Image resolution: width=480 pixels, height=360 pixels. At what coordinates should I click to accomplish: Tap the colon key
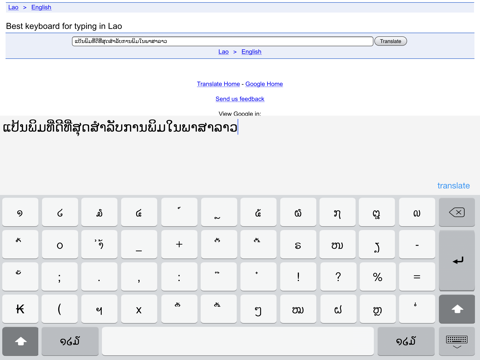pos(179,277)
